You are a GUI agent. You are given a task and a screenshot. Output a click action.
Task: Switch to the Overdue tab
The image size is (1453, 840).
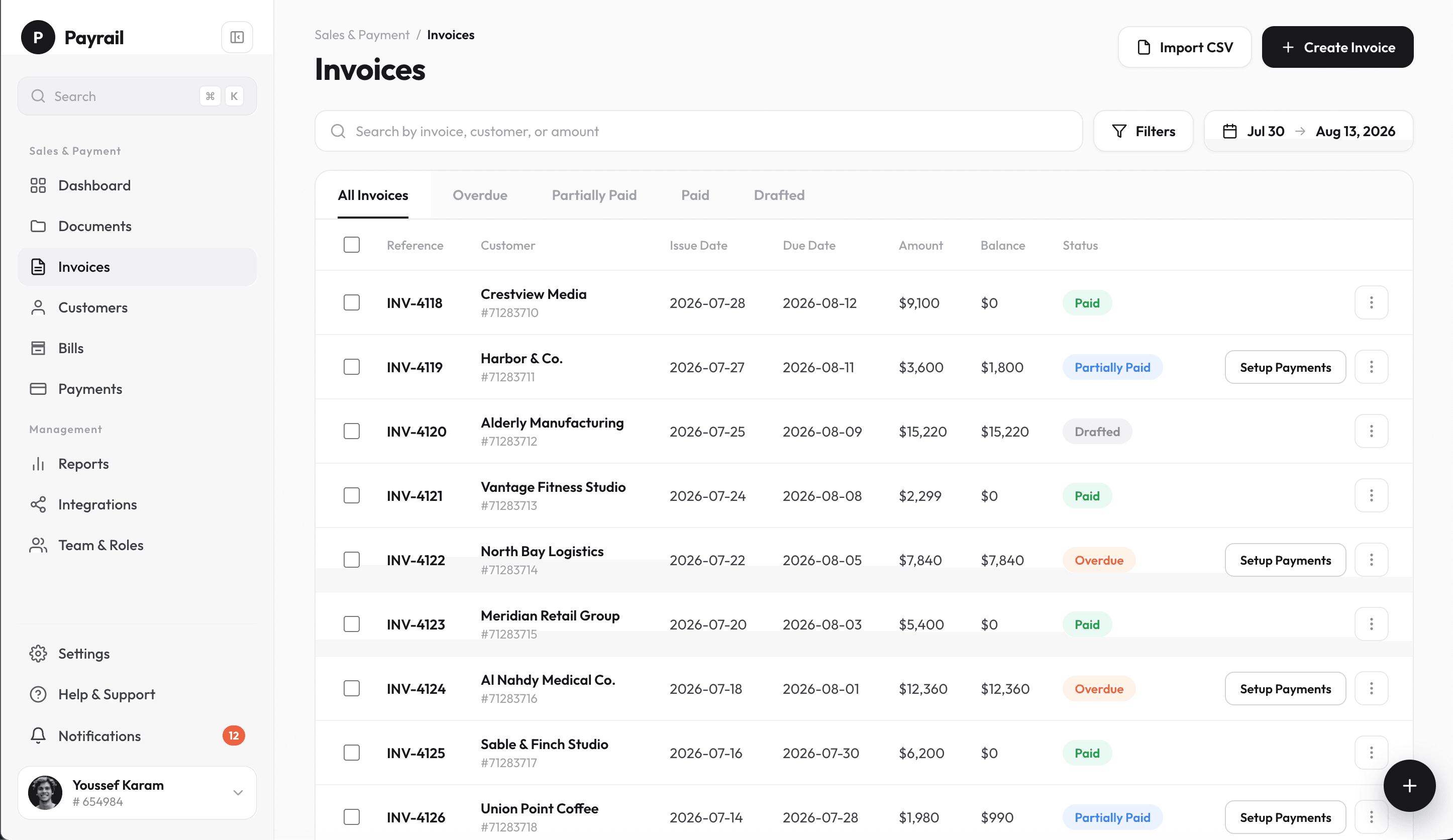coord(480,195)
